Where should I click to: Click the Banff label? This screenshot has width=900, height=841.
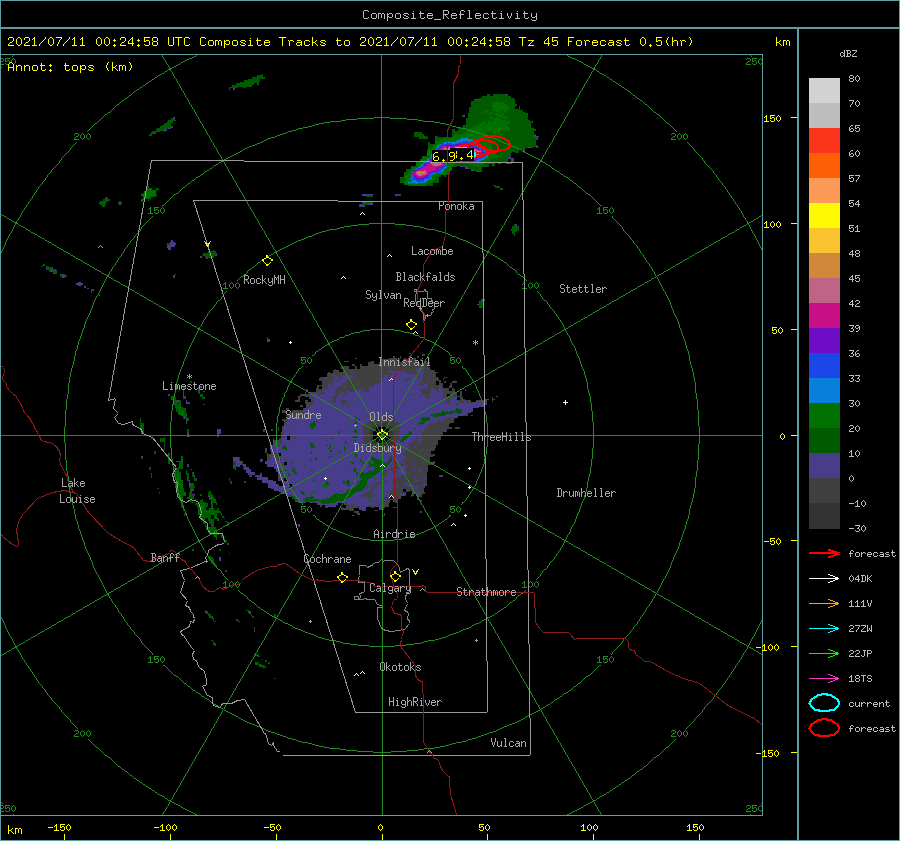click(x=165, y=557)
